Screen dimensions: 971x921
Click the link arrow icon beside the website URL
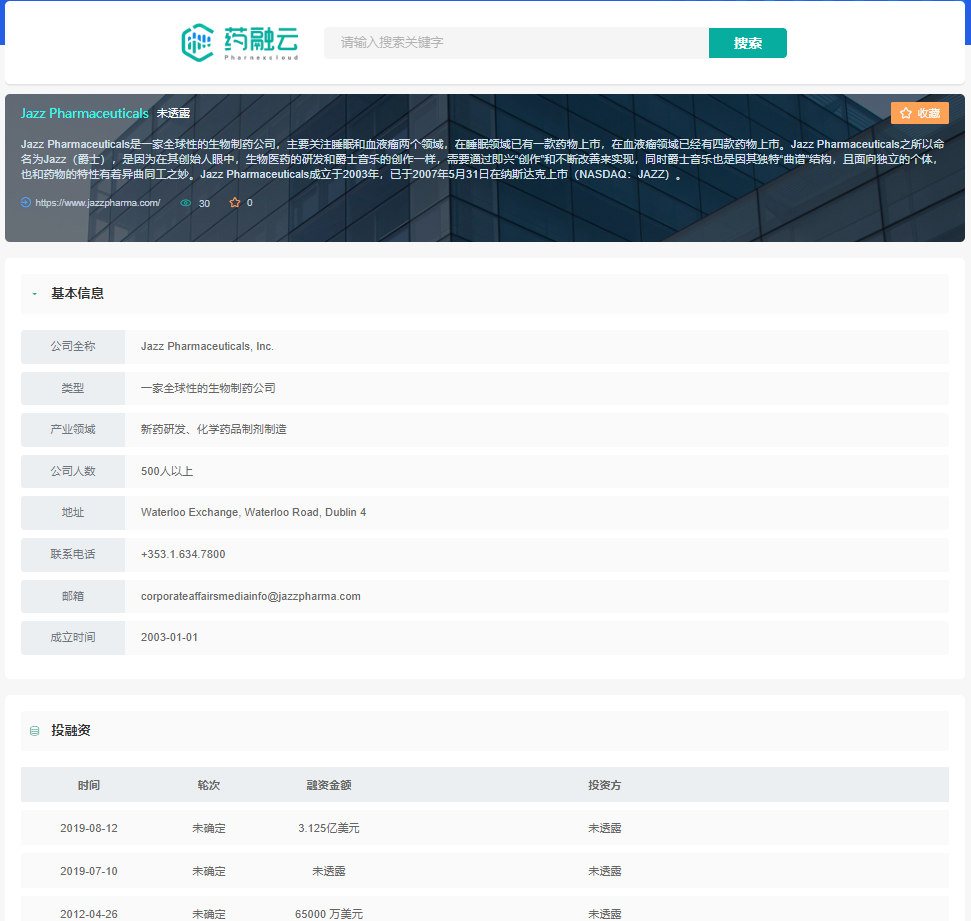[26, 203]
